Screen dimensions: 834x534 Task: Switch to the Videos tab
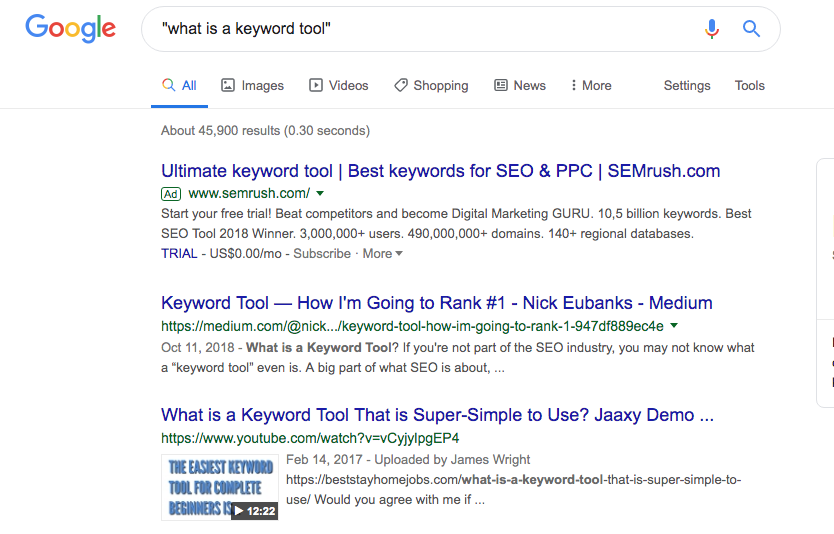click(339, 86)
